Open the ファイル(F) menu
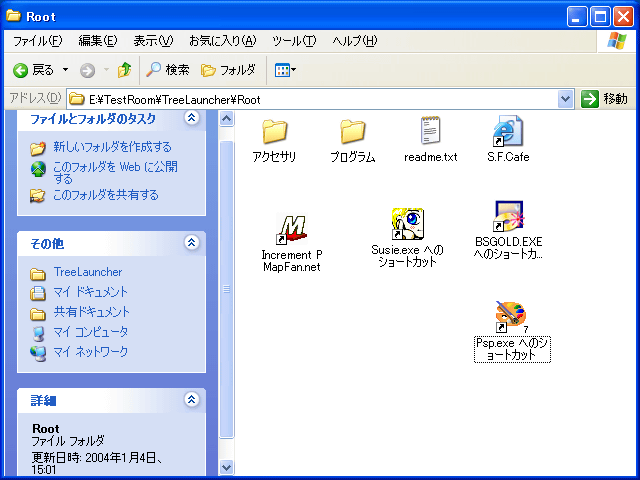 38,41
